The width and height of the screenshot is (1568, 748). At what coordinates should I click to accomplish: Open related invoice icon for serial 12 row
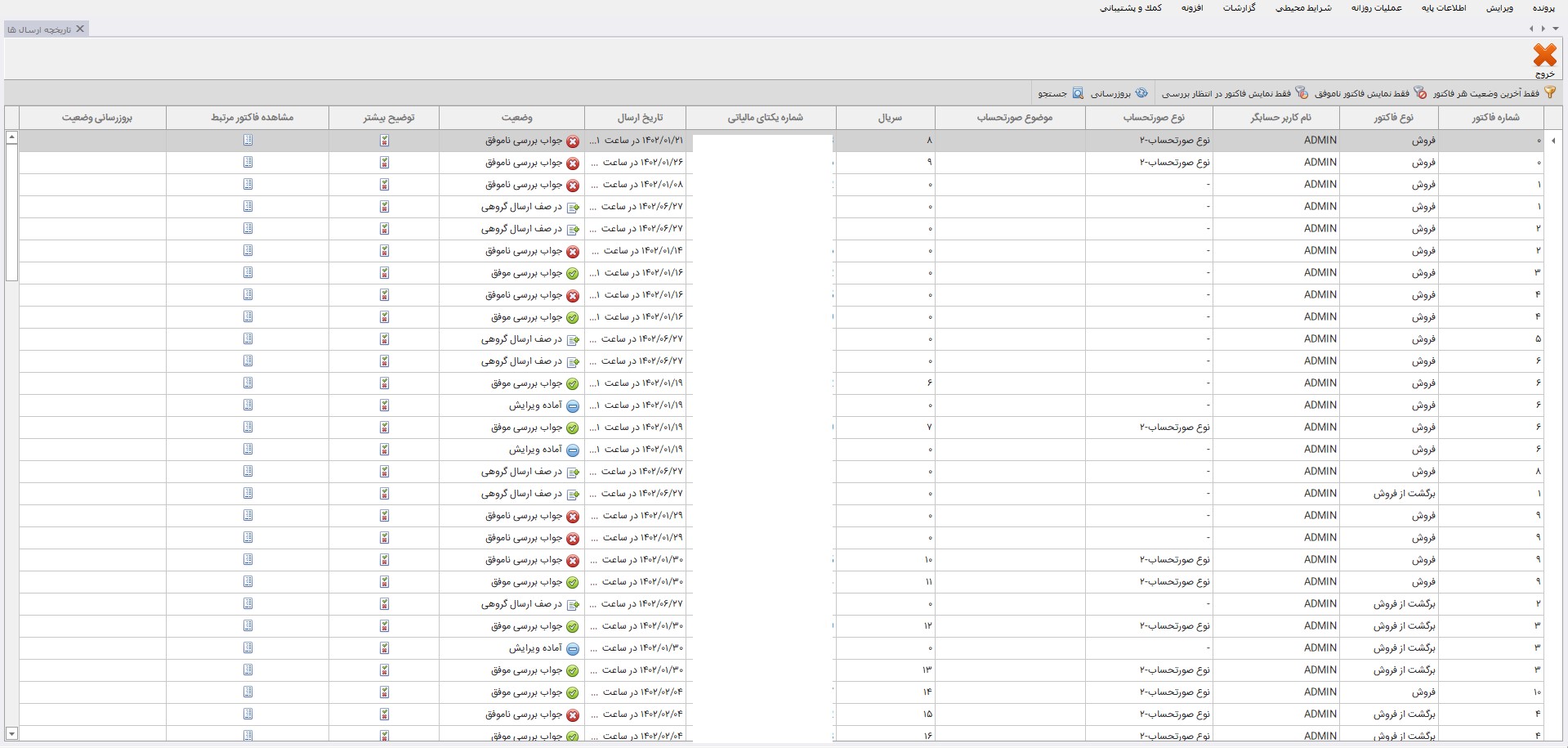pyautogui.click(x=248, y=626)
